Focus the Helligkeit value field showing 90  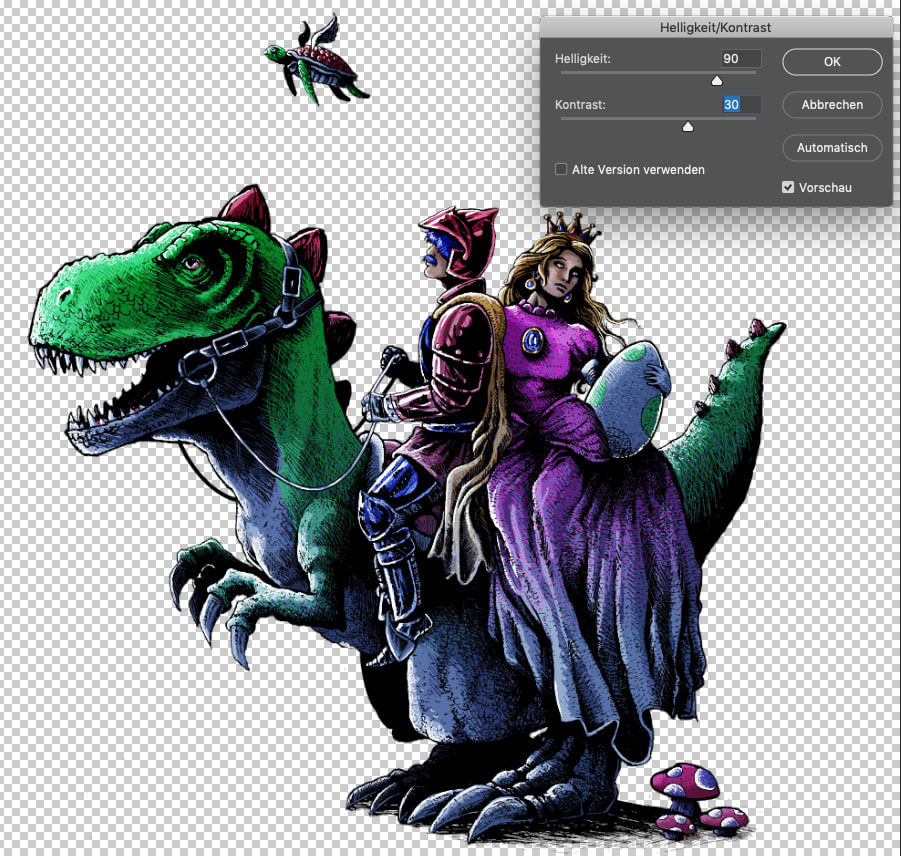click(740, 59)
